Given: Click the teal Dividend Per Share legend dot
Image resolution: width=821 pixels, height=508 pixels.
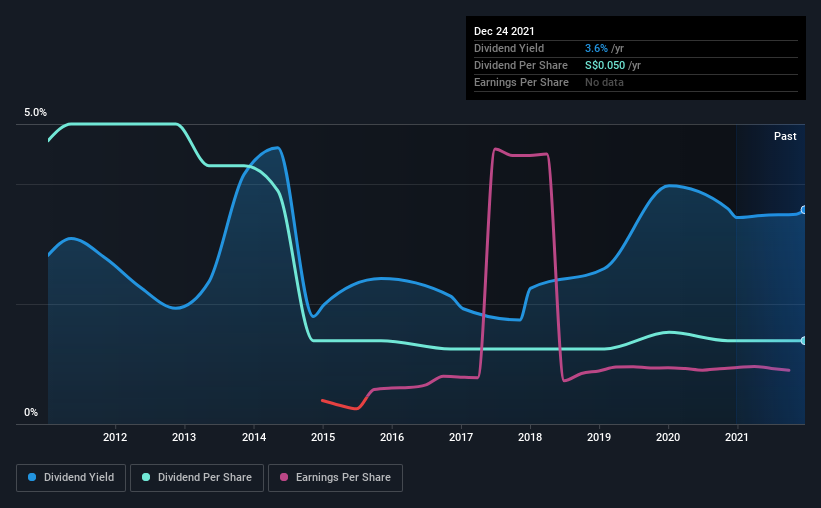Looking at the screenshot, I should coord(146,477).
